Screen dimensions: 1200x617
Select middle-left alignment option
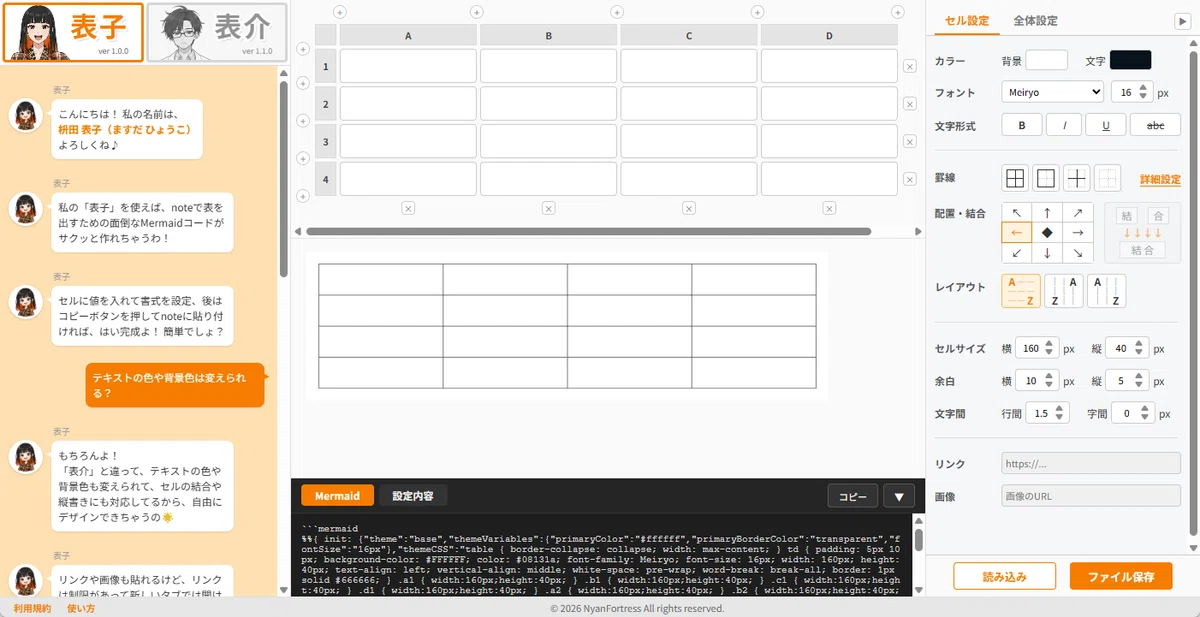point(1017,232)
